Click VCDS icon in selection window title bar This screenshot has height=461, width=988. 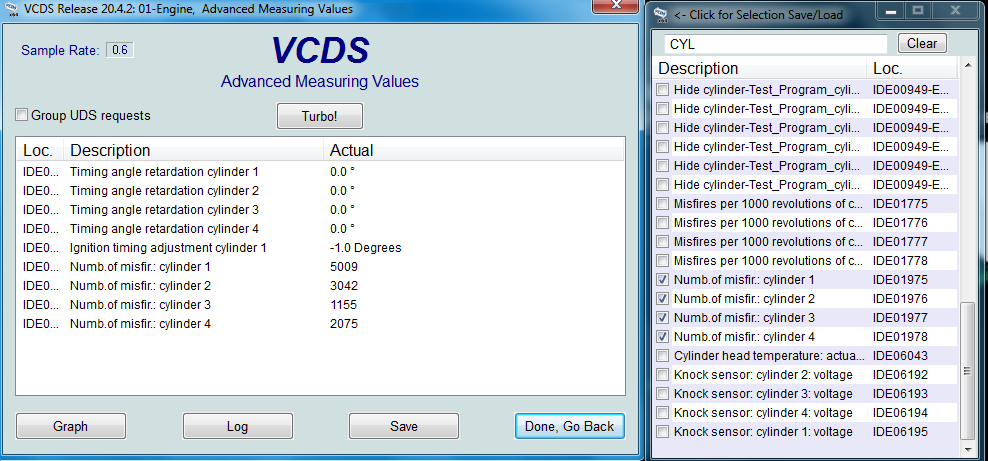click(662, 14)
